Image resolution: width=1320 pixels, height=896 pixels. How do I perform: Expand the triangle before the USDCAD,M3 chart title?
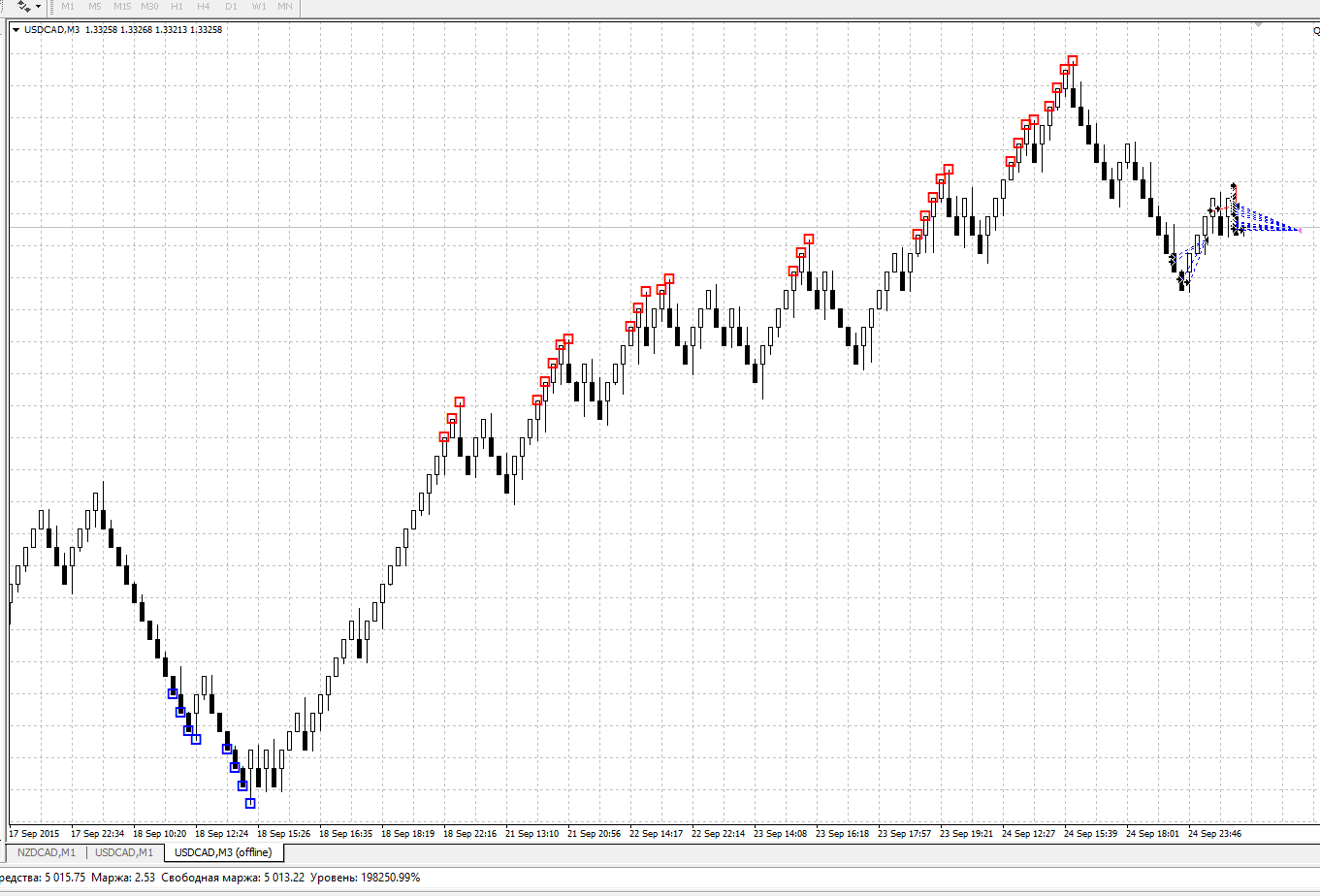point(16,30)
